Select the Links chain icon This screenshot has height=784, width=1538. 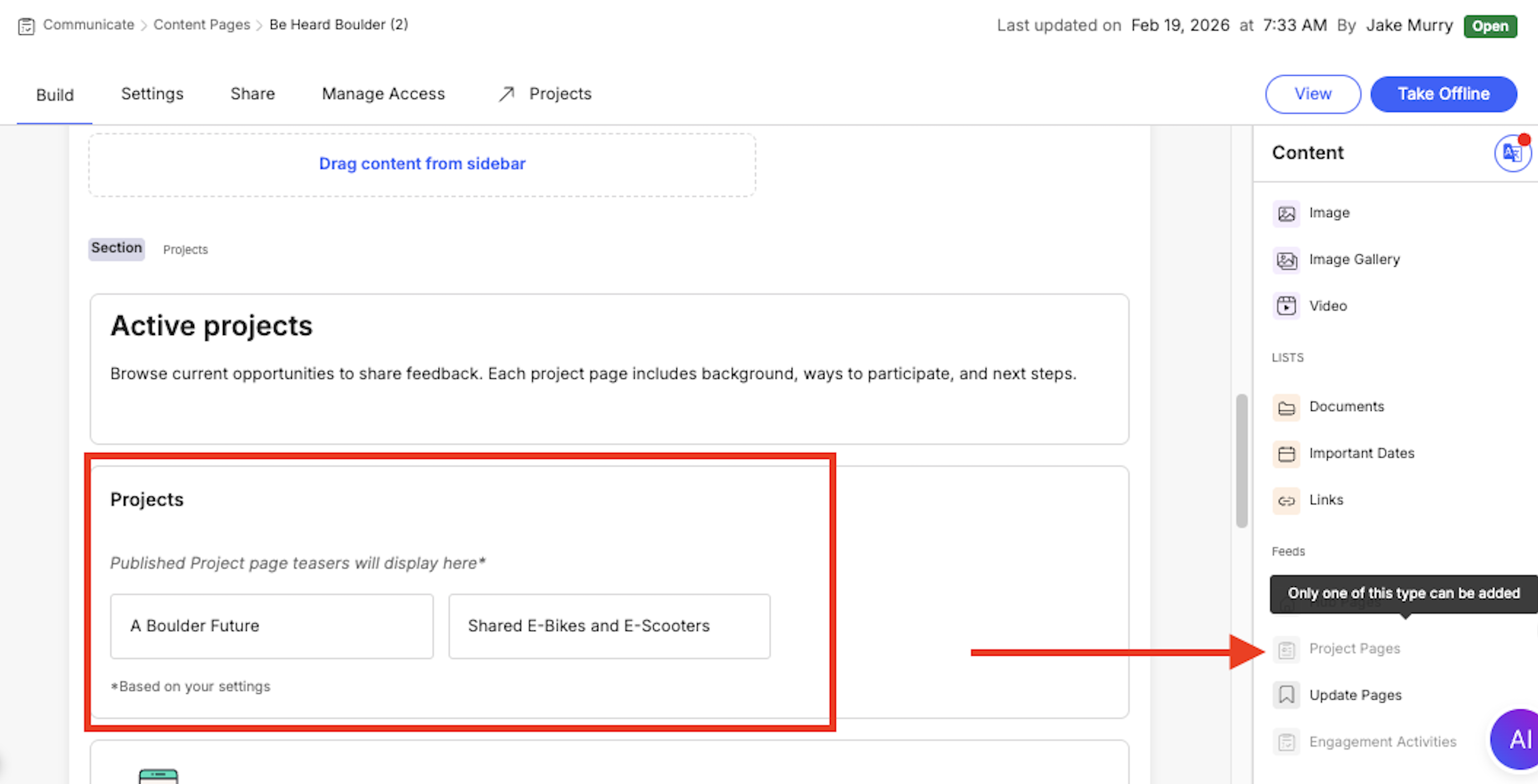1286,500
